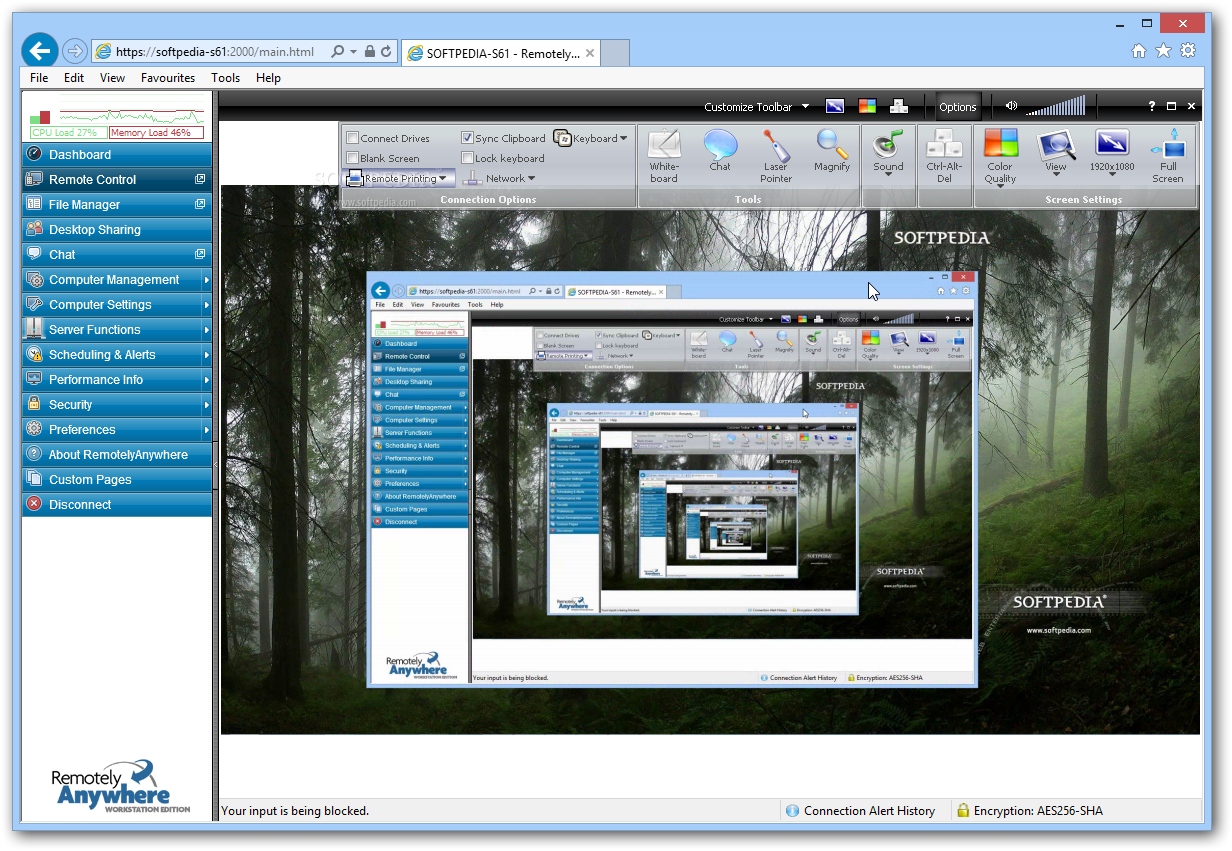This screenshot has height=851, width=1232.
Task: Click the multiple monitors icon in top bar
Action: (x=899, y=107)
